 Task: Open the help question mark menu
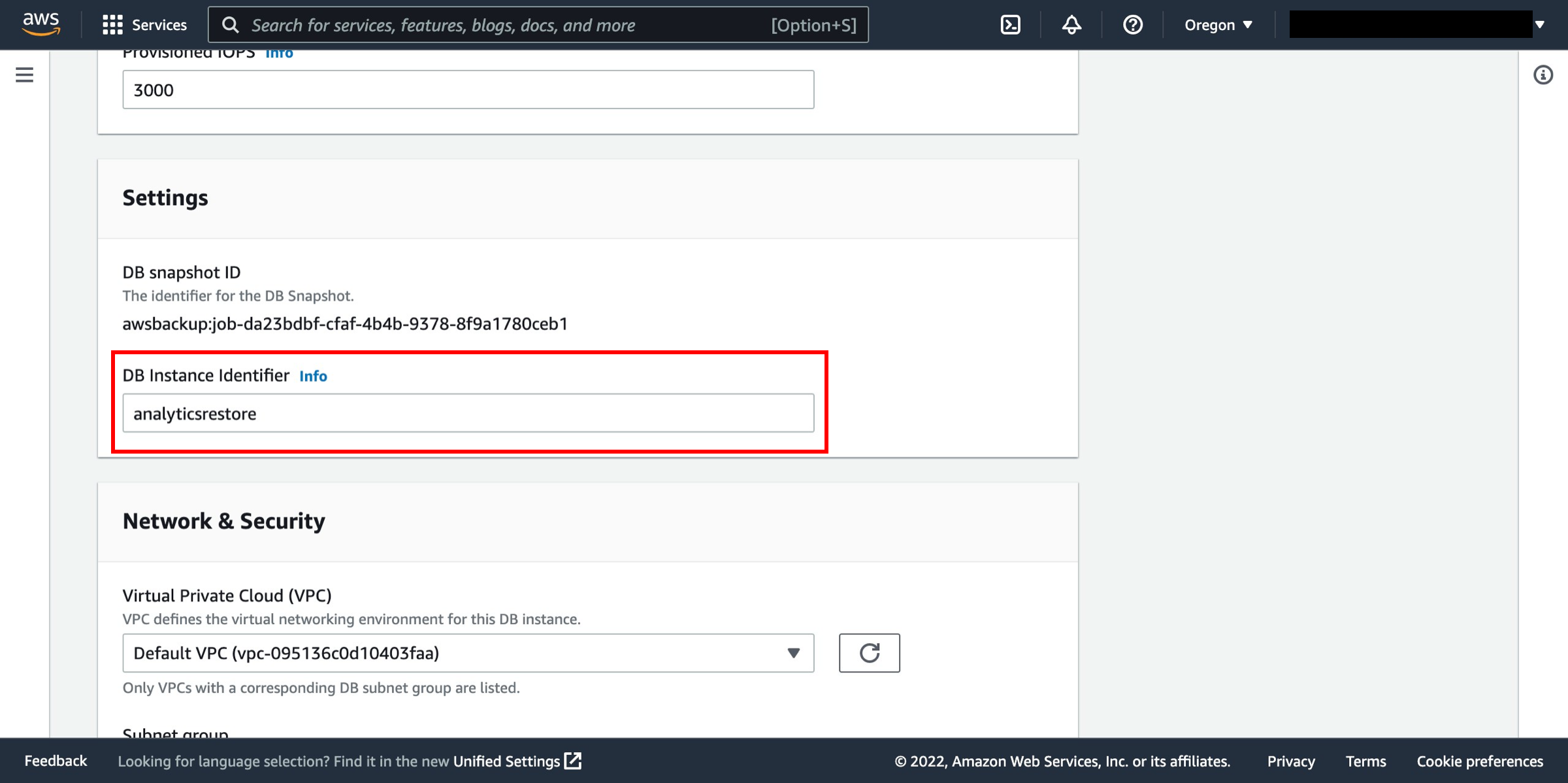click(1132, 25)
